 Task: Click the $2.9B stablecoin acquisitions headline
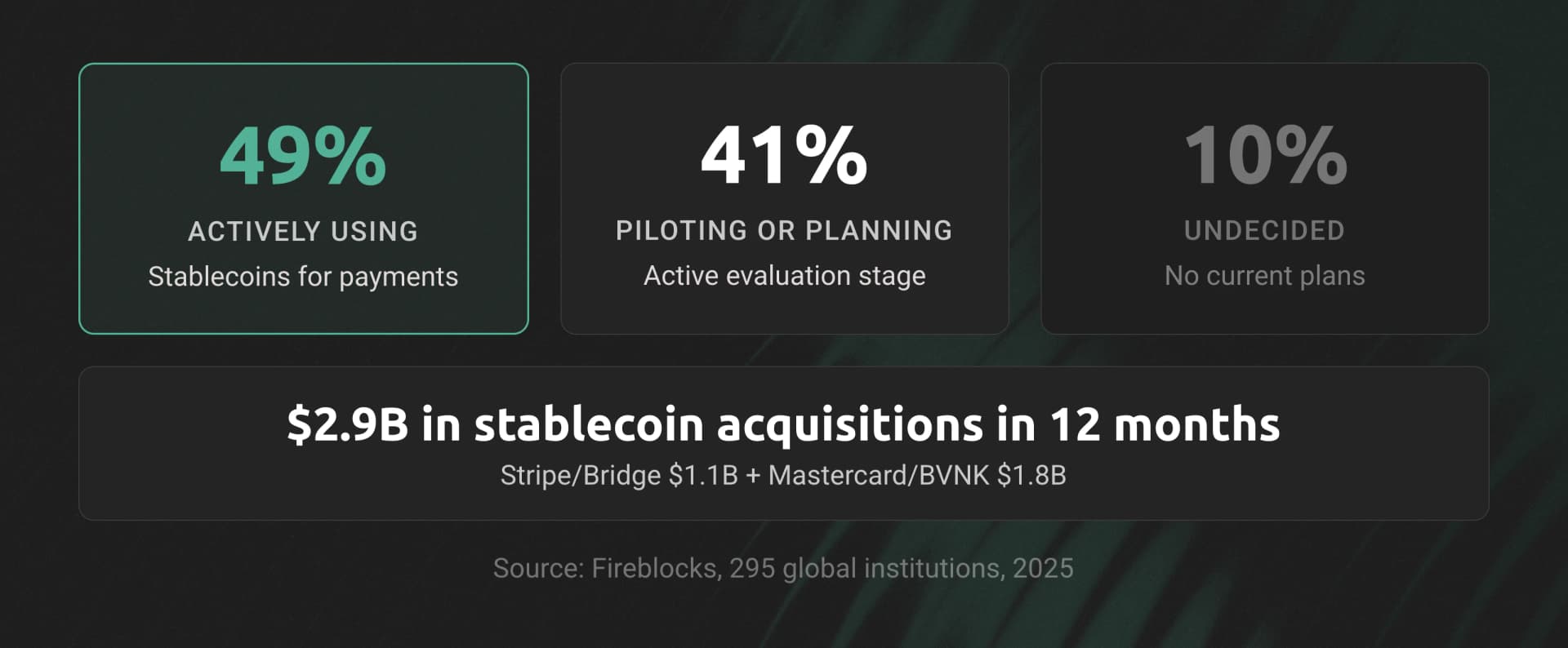click(x=783, y=424)
